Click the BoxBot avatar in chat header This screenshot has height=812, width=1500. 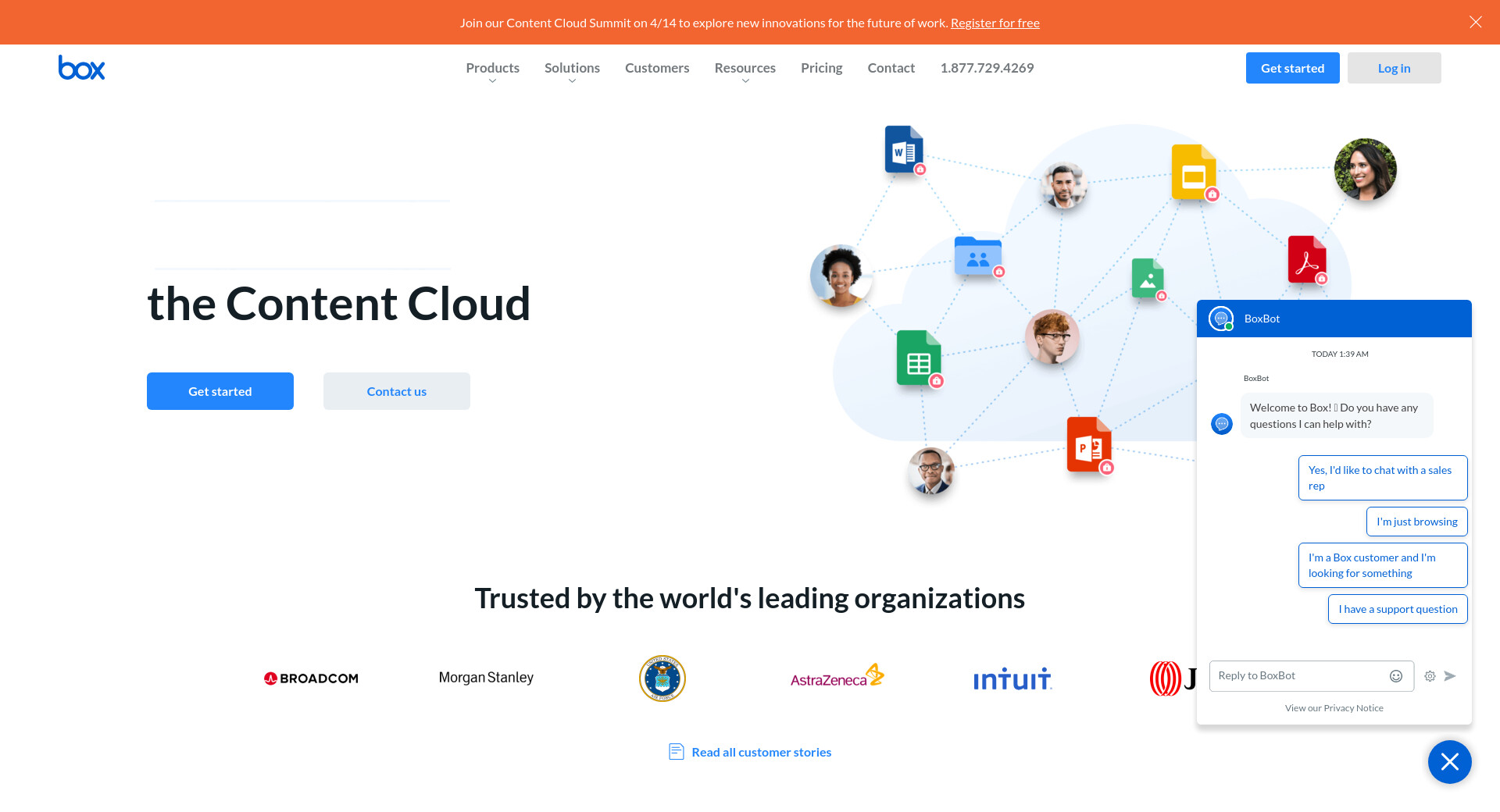pos(1221,319)
